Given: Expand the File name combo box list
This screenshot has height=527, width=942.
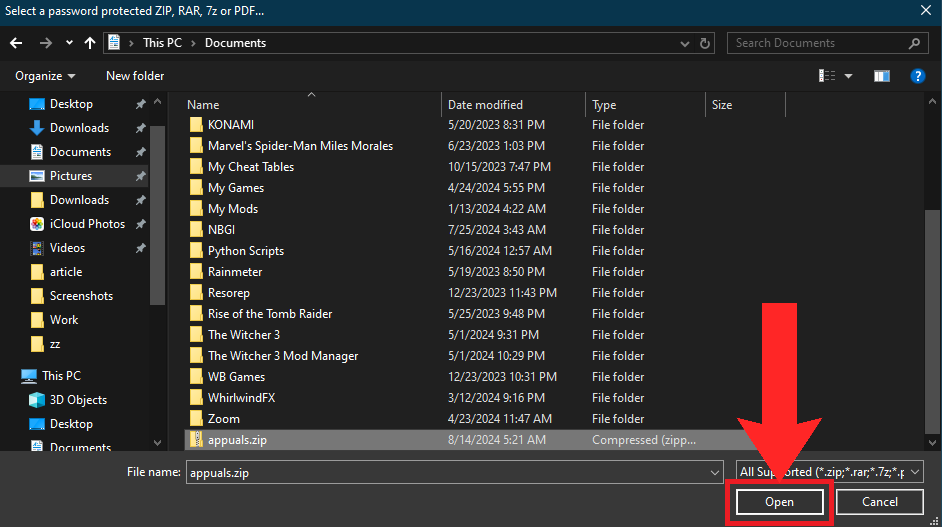Looking at the screenshot, I should tap(714, 472).
